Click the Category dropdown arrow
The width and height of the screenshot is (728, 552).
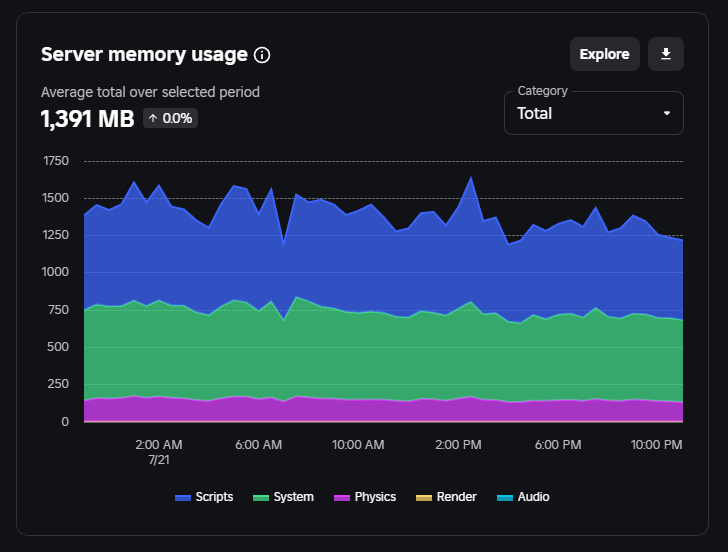click(667, 113)
